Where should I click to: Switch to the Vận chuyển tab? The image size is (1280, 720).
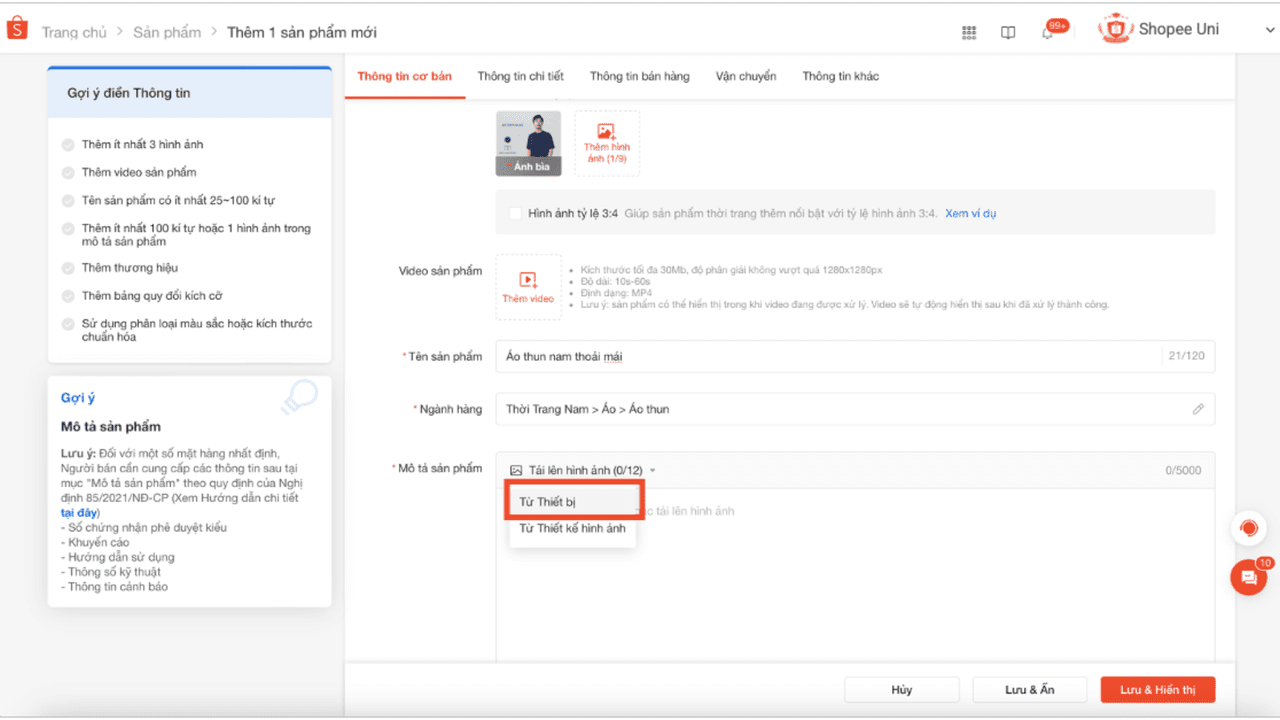(745, 76)
